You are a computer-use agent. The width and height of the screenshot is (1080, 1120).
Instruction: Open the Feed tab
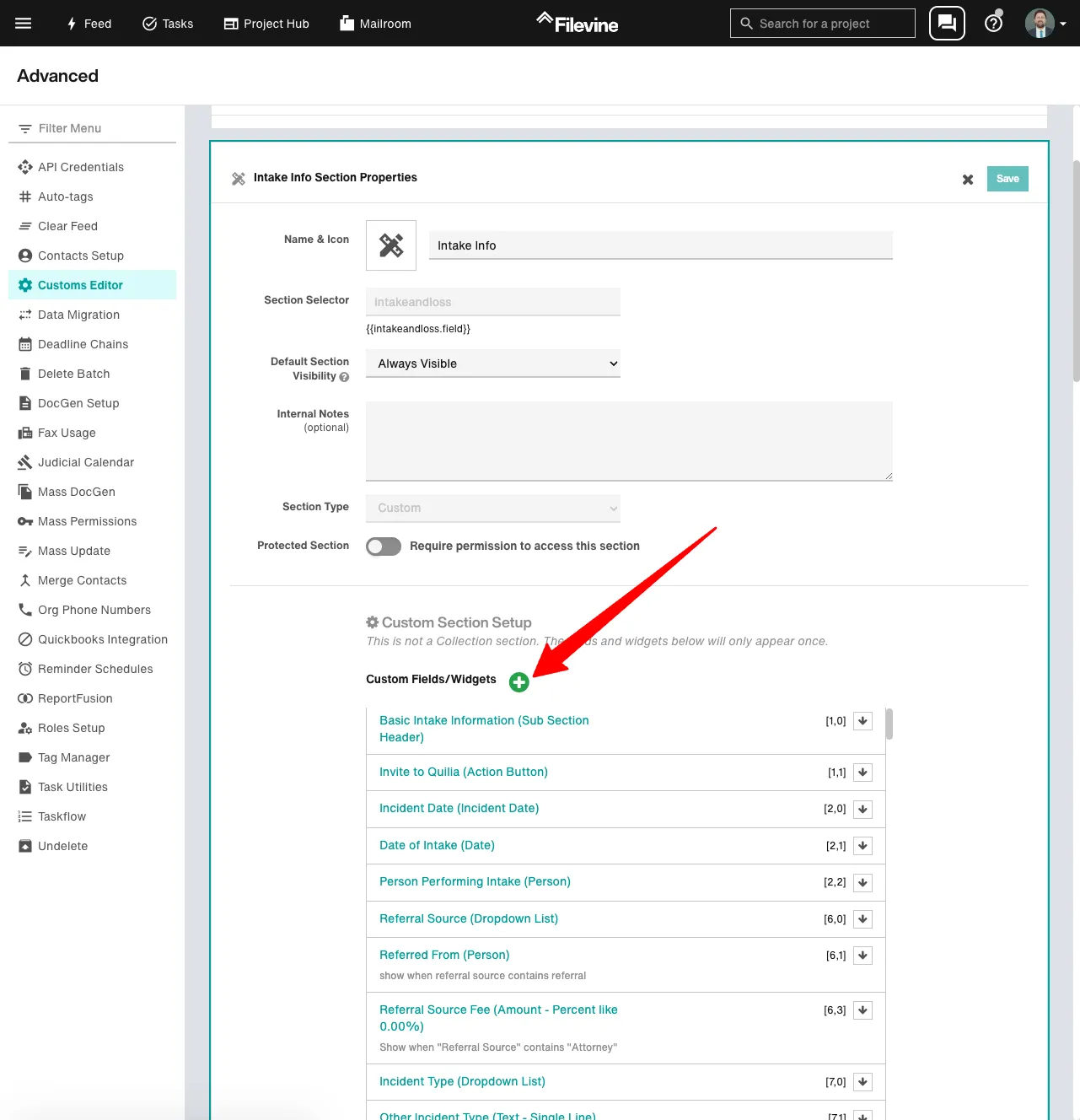(89, 24)
